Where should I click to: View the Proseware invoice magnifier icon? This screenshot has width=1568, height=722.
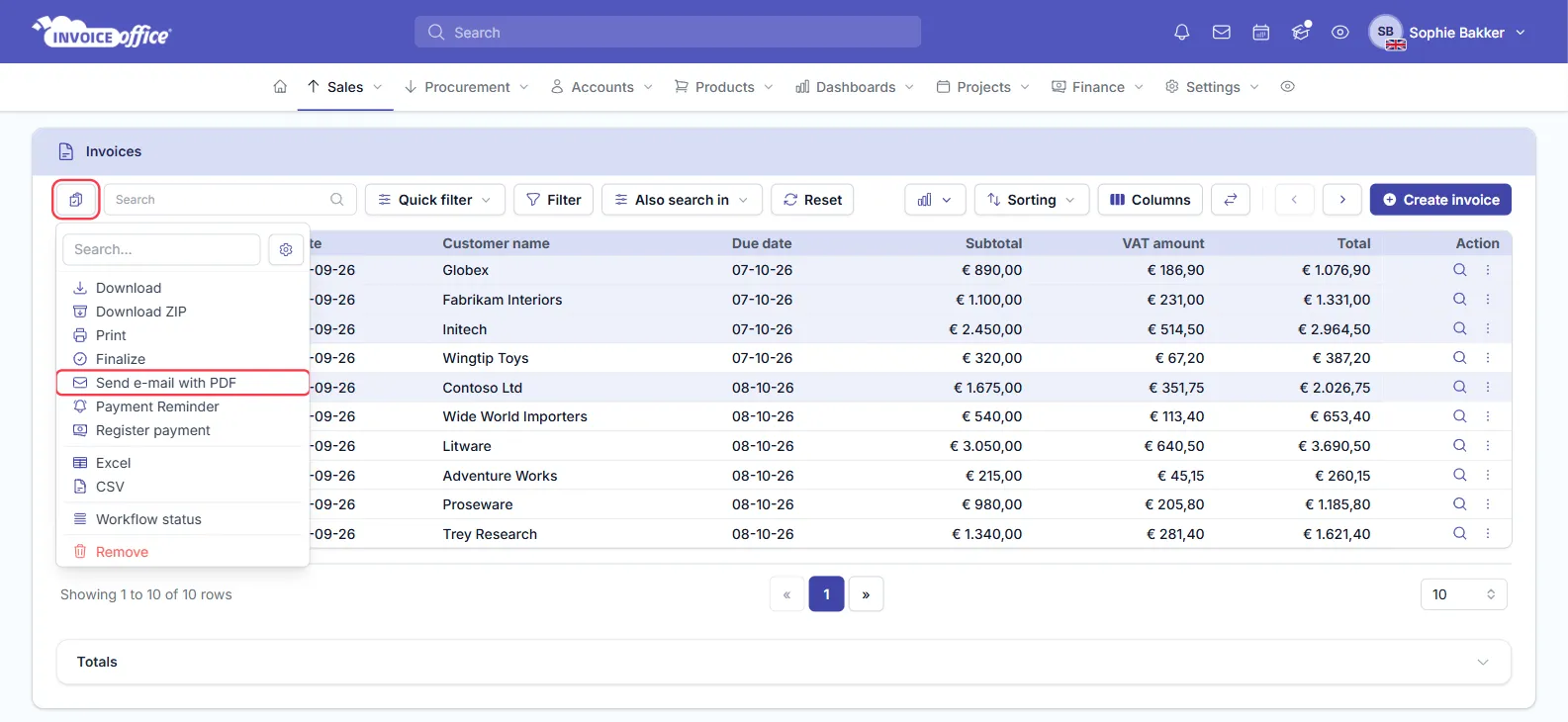click(x=1459, y=504)
